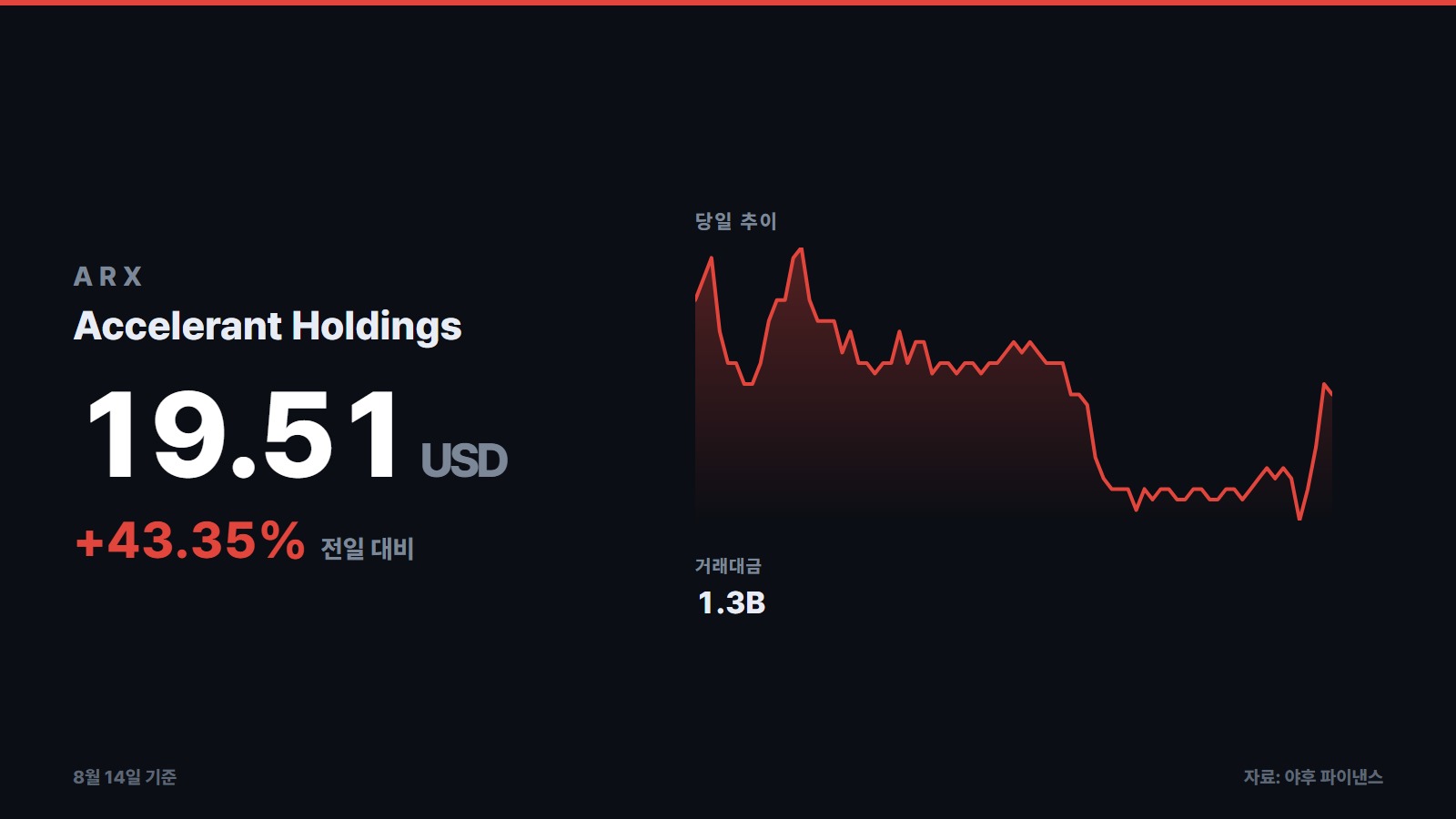This screenshot has width=1456, height=819.
Task: Select the 1.3B trading value
Action: pos(732,603)
